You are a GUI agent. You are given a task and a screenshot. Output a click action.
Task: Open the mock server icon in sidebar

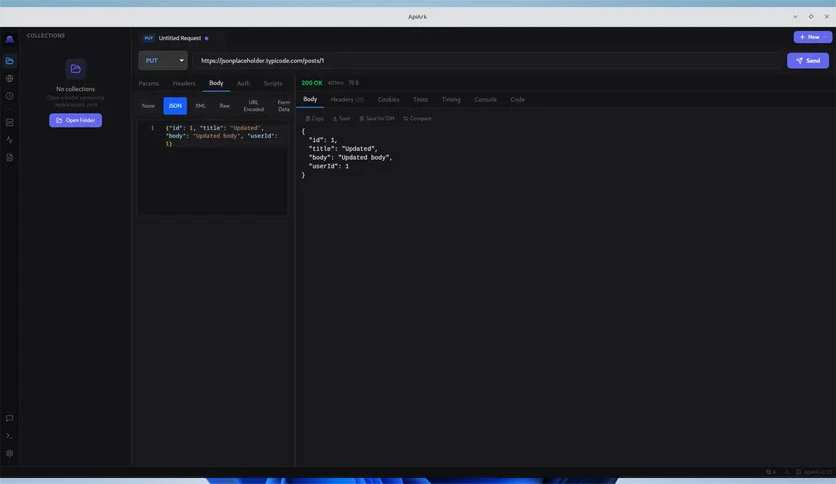10,123
